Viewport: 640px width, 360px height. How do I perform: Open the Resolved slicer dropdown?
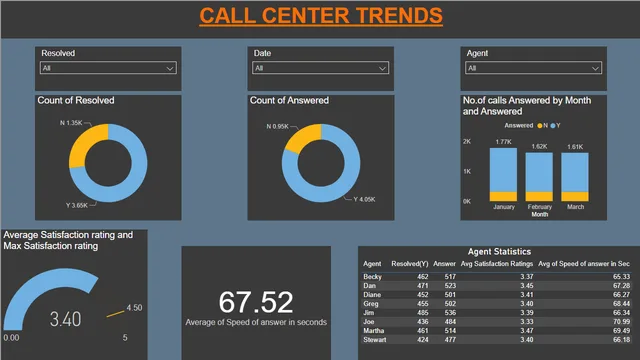[x=108, y=68]
